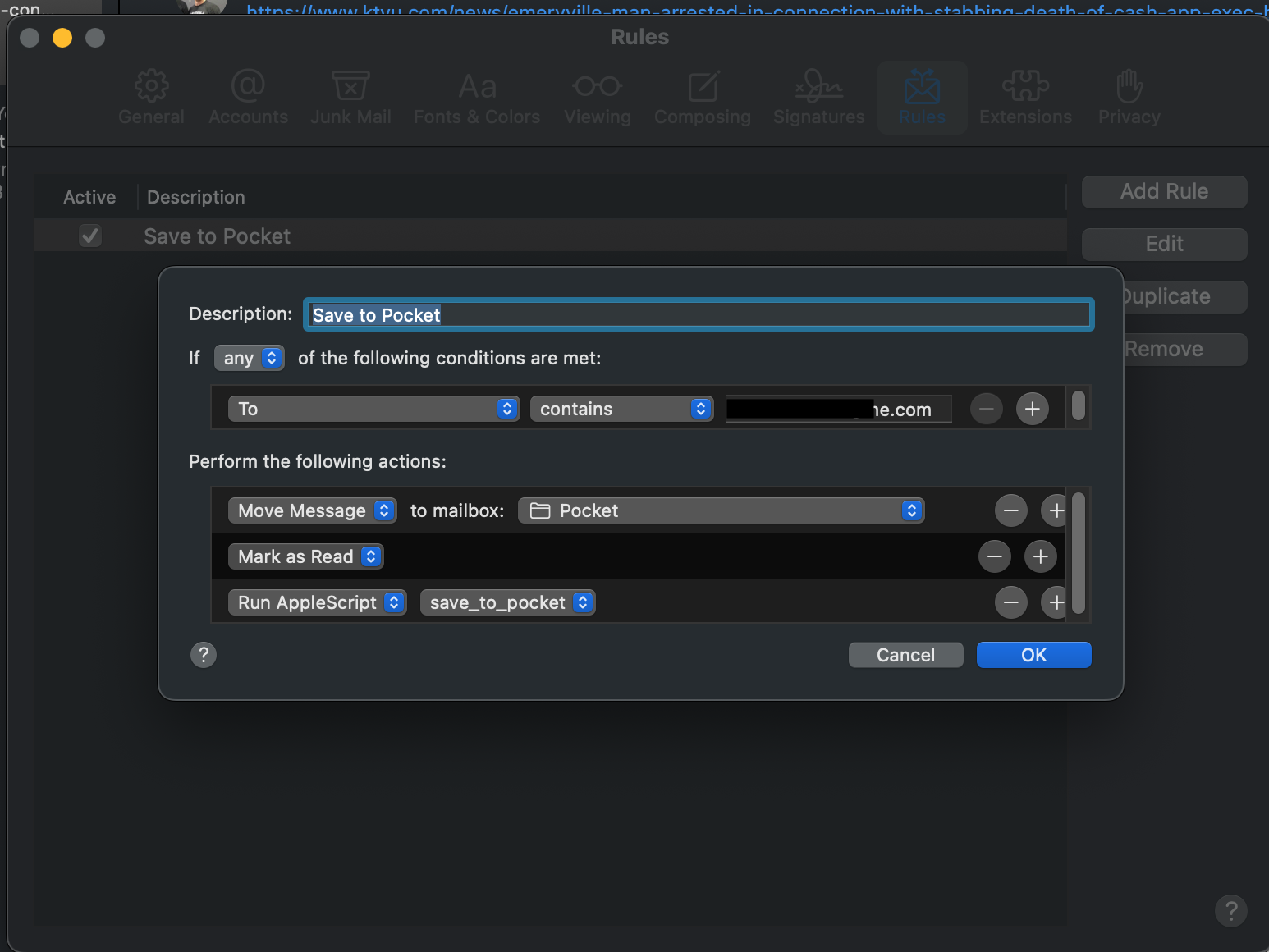Open the Junk Mail preferences icon
Screen dimensions: 1269x952
point(350,98)
